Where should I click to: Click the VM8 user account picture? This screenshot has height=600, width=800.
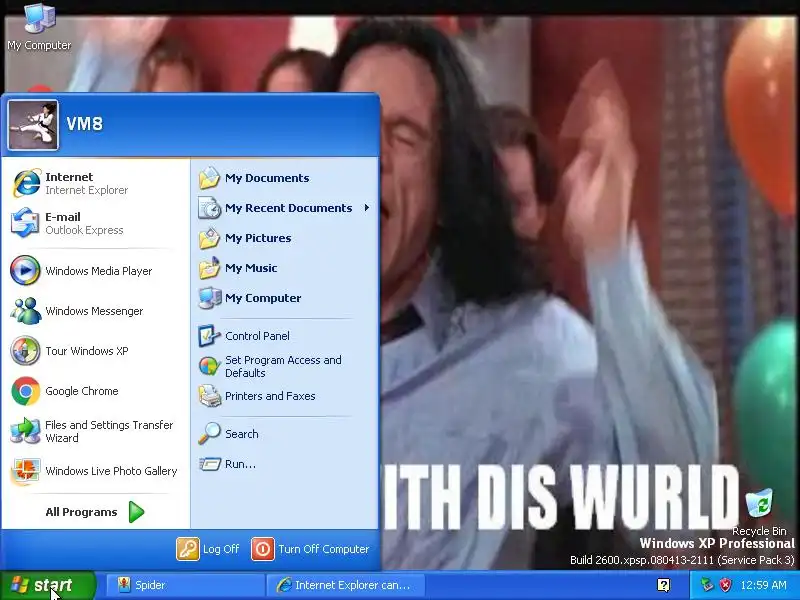[33, 125]
